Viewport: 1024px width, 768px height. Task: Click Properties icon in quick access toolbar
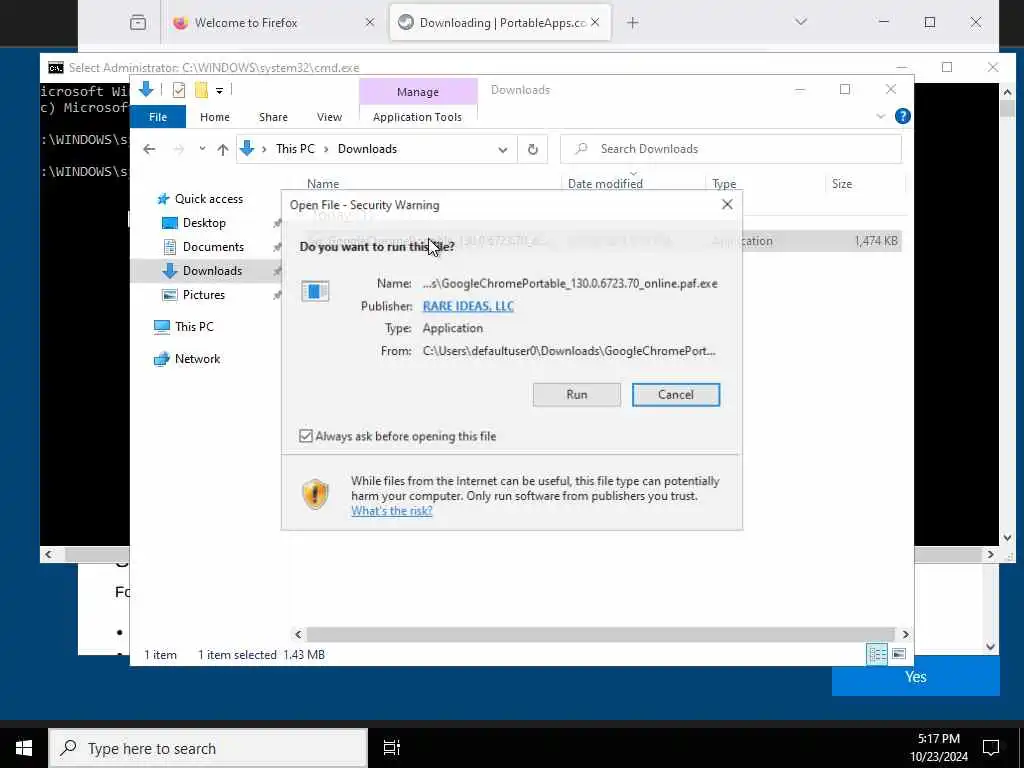(178, 90)
